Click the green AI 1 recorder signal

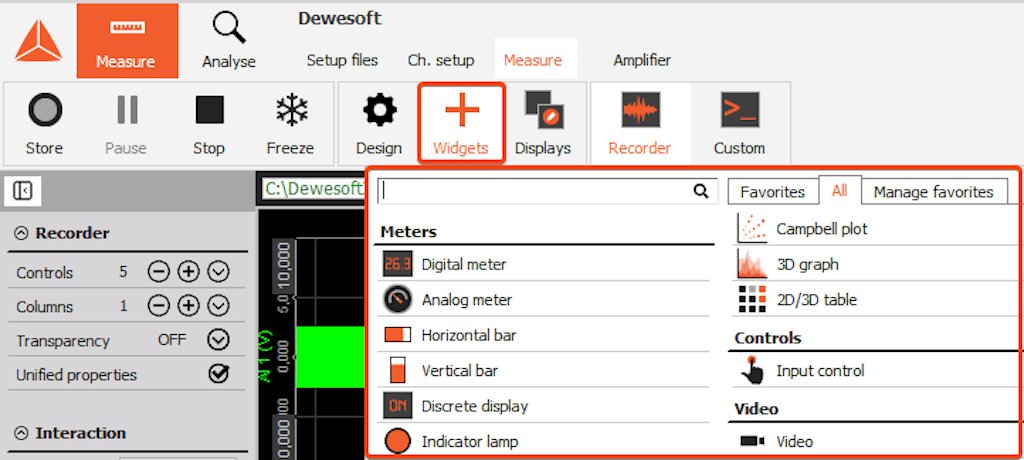(x=330, y=357)
